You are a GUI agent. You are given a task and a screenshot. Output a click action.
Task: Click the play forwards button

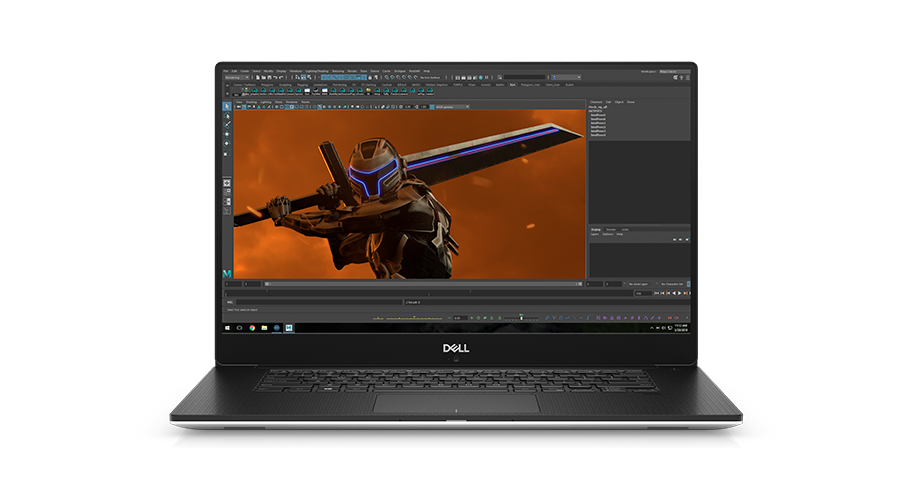679,293
